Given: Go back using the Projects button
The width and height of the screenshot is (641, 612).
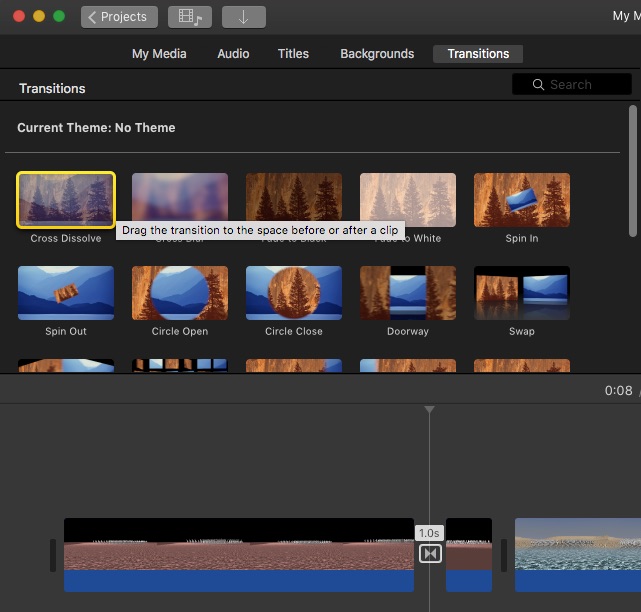Looking at the screenshot, I should pos(119,17).
